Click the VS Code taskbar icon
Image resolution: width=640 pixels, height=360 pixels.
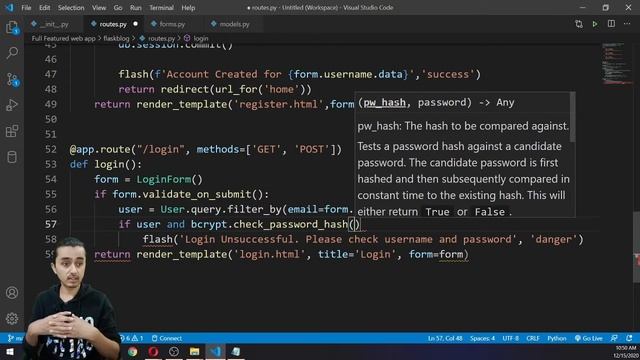pyautogui.click(x=216, y=351)
